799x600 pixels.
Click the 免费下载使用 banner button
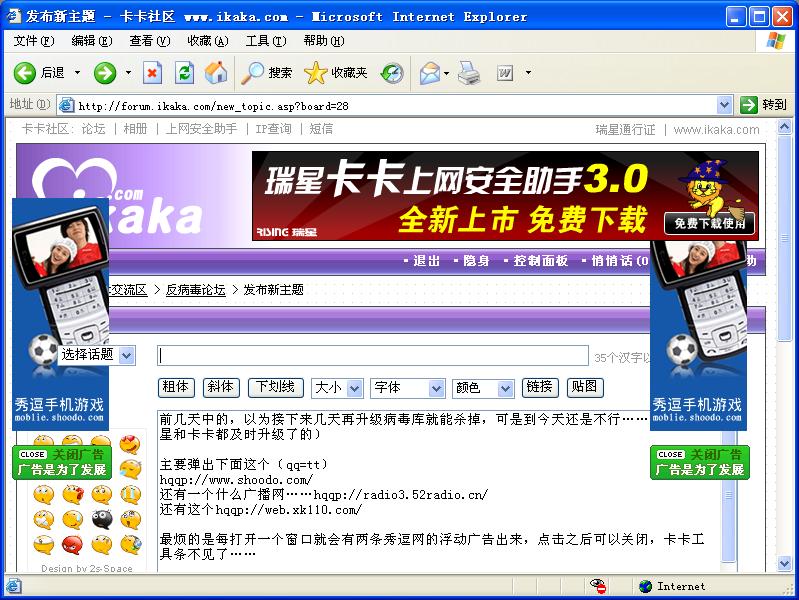[709, 223]
